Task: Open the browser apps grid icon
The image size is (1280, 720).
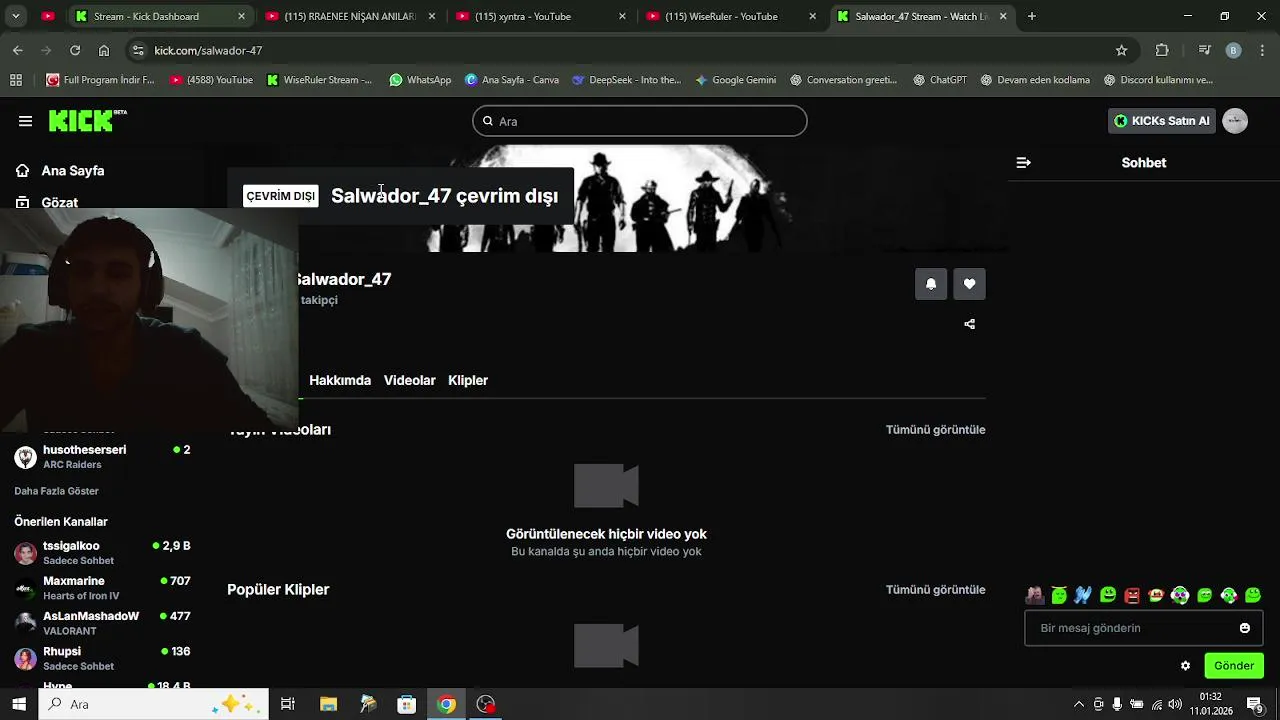Action: pyautogui.click(x=16, y=80)
